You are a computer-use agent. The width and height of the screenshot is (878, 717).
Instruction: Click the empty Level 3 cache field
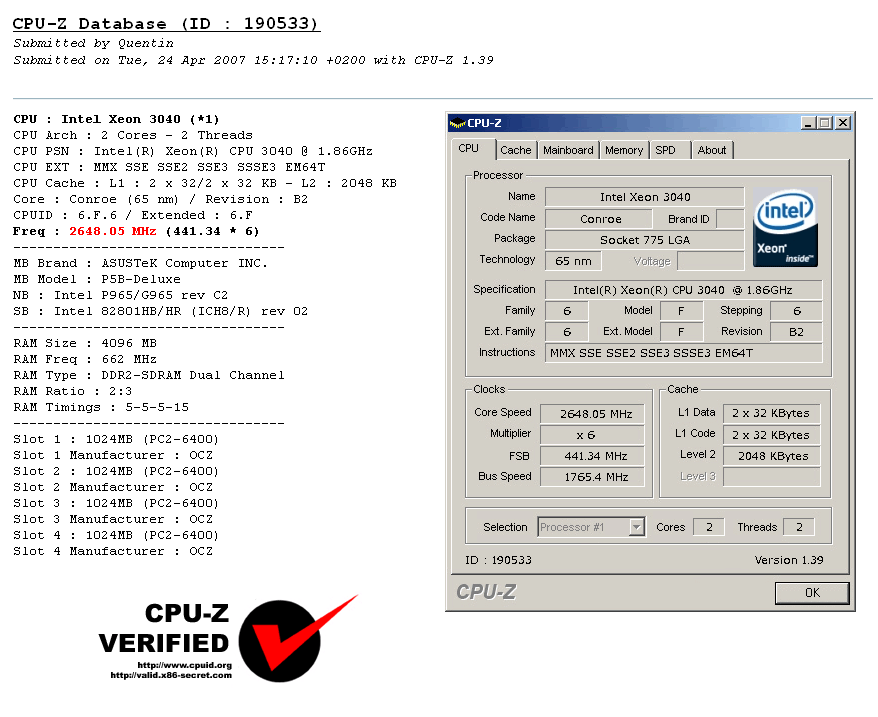tap(772, 477)
